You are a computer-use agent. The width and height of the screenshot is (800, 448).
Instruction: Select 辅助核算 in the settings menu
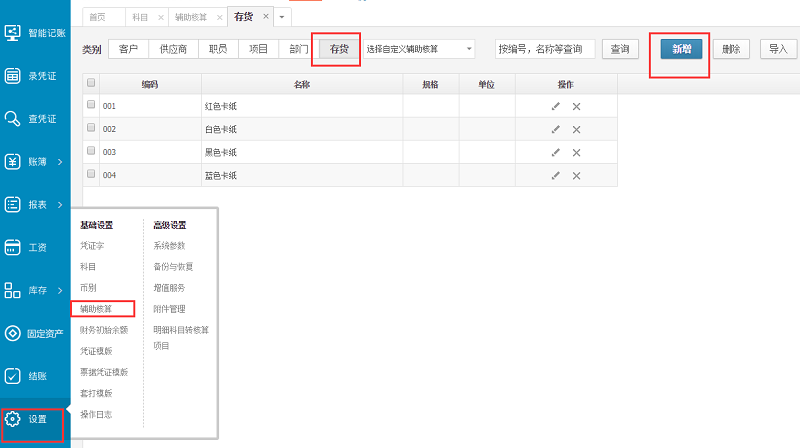[x=96, y=309]
